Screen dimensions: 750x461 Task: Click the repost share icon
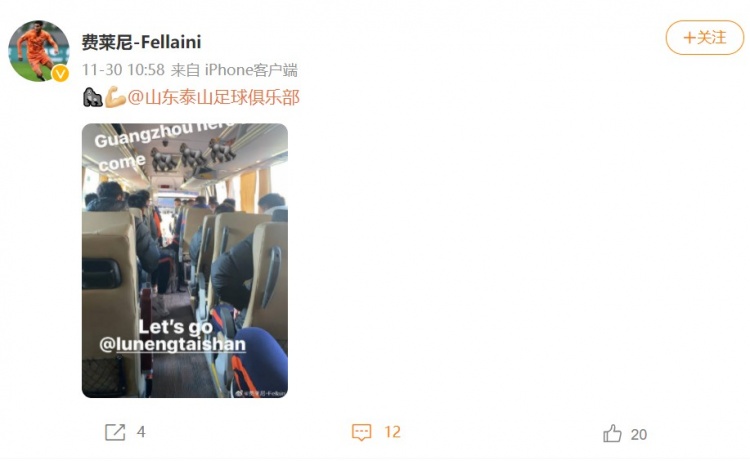pyautogui.click(x=115, y=432)
